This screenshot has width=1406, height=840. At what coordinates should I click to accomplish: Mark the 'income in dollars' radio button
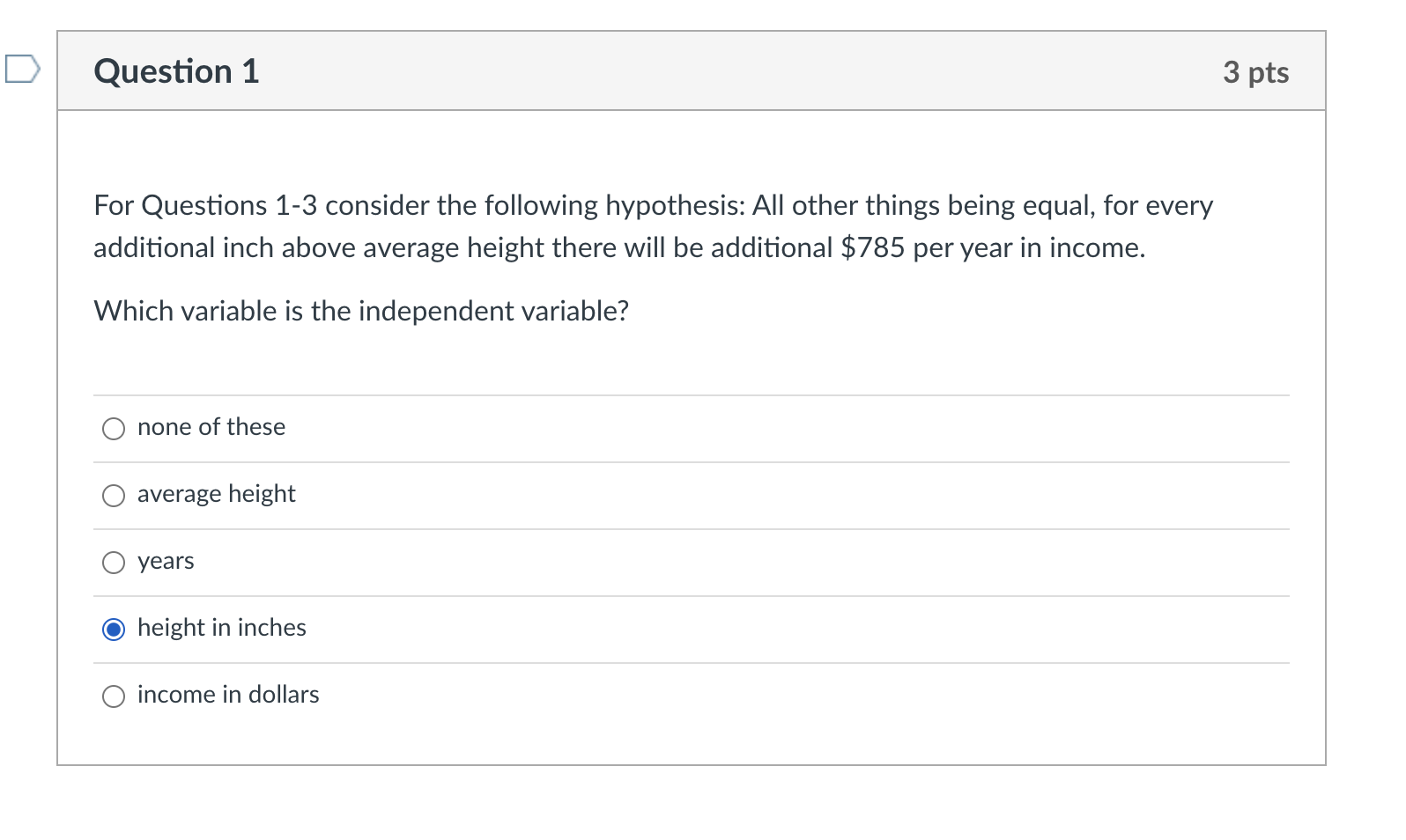click(114, 696)
